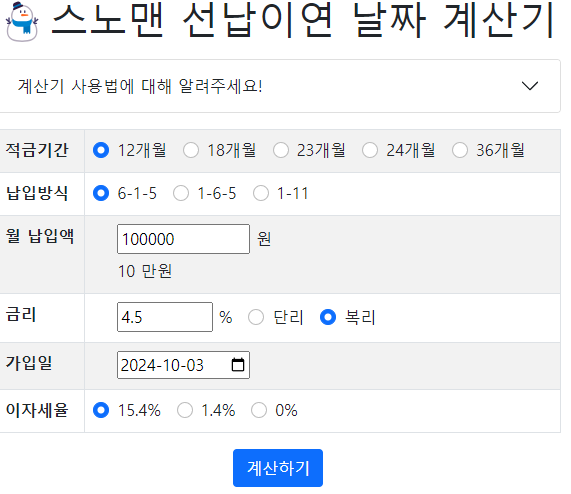Click the 금리 row label
The width and height of the screenshot is (571, 494).
tap(21, 314)
